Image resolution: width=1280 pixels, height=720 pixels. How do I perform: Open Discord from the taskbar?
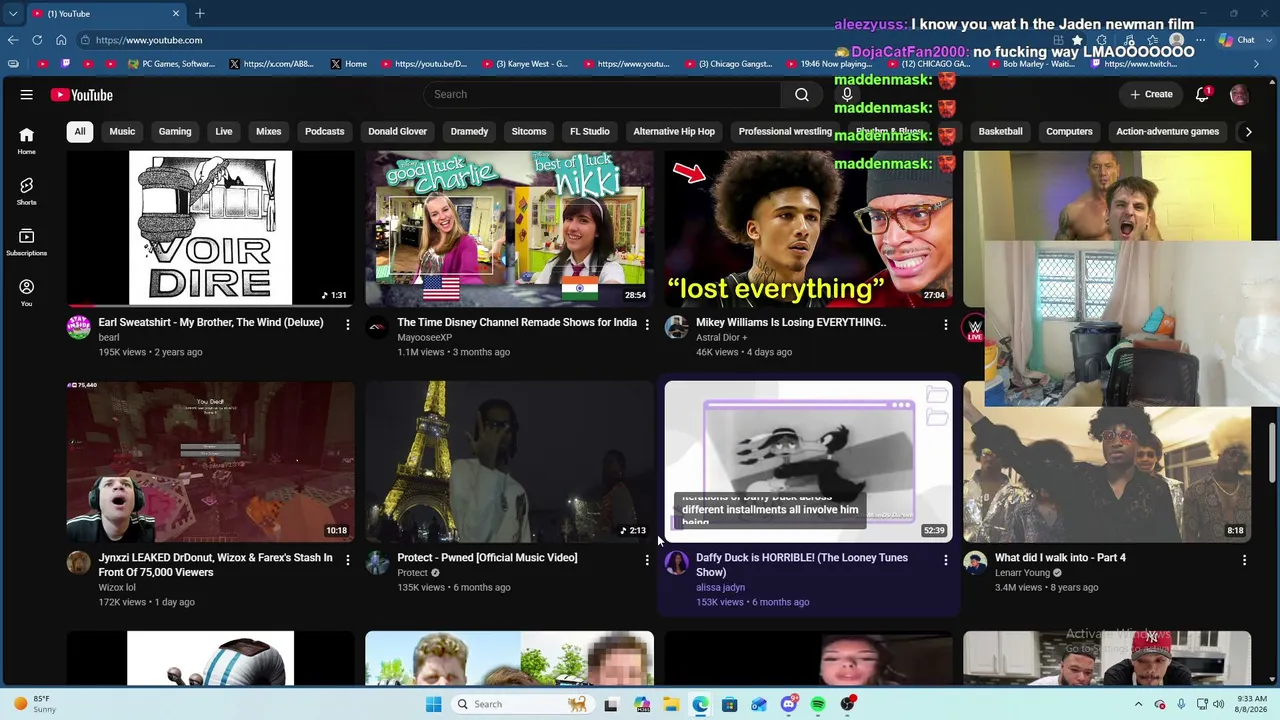click(x=788, y=704)
